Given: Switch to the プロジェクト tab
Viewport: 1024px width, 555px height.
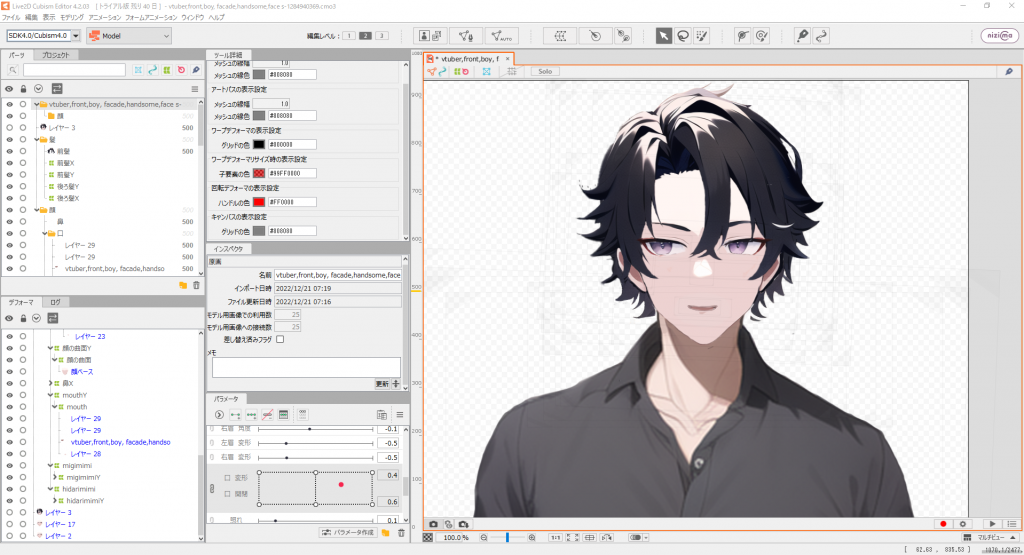Looking at the screenshot, I should (58, 55).
